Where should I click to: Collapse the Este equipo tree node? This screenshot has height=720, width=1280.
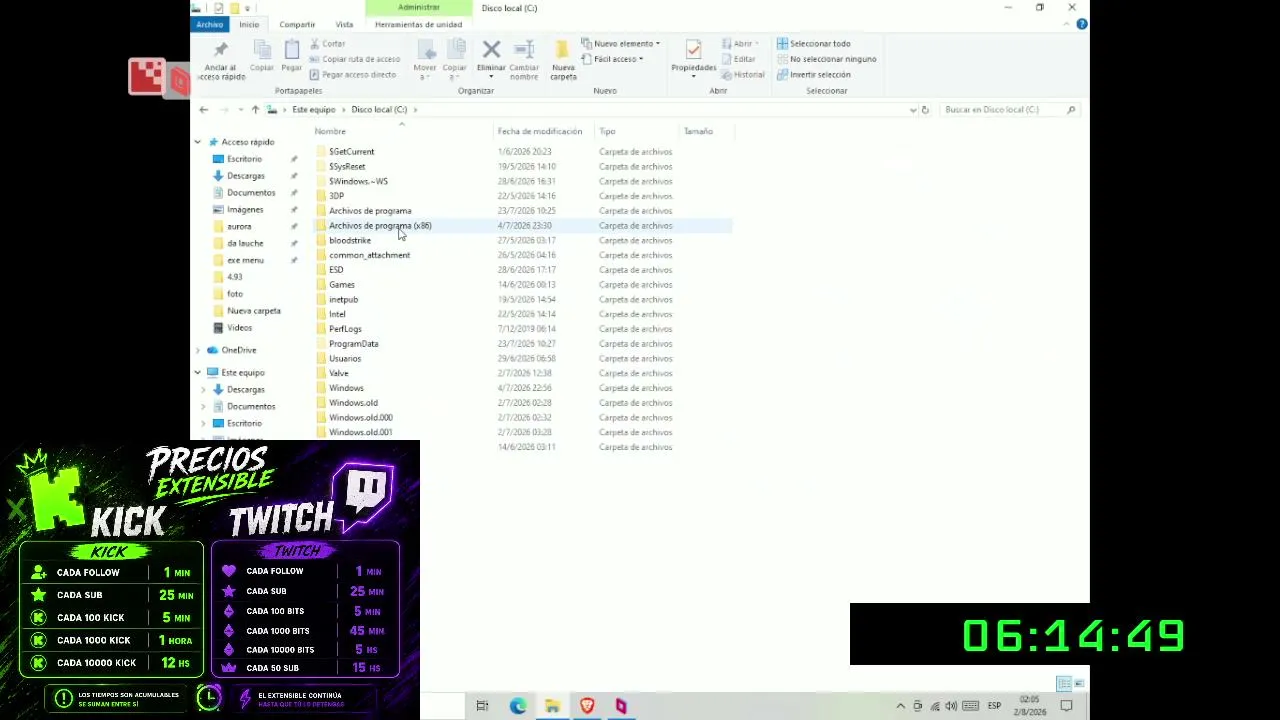[x=198, y=372]
